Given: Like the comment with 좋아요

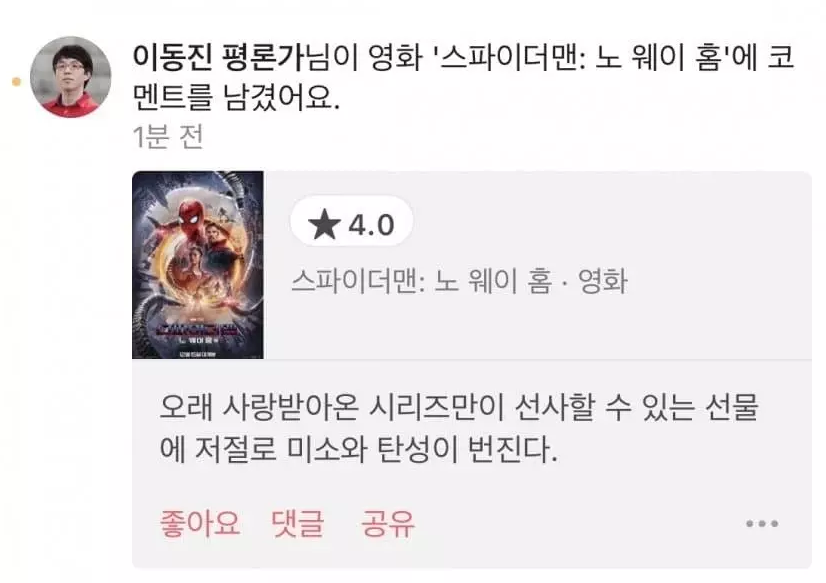Looking at the screenshot, I should [x=200, y=523].
